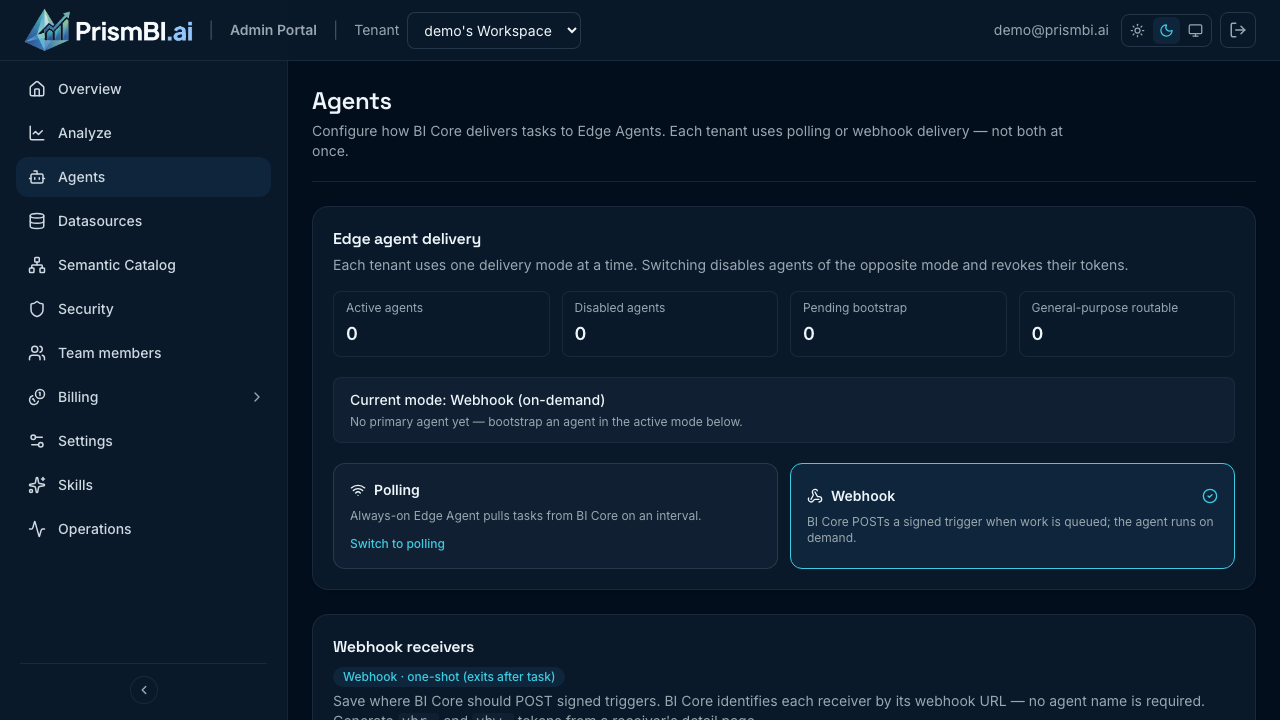
Task: Click General-purpose routable stat card
Action: (1127, 324)
